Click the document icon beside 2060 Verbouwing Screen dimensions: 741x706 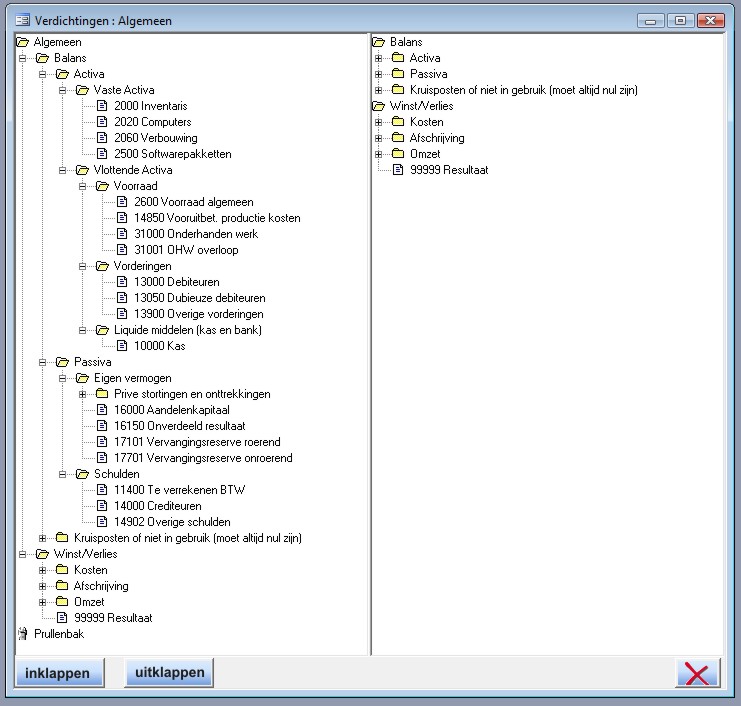coord(102,138)
